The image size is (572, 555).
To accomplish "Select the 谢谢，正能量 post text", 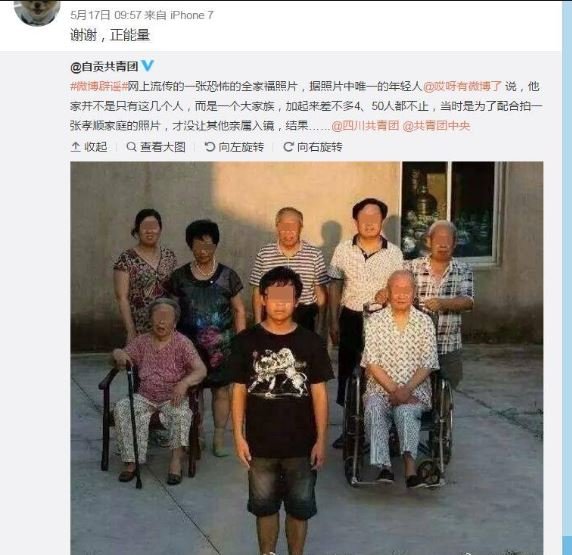I will (x=110, y=35).
